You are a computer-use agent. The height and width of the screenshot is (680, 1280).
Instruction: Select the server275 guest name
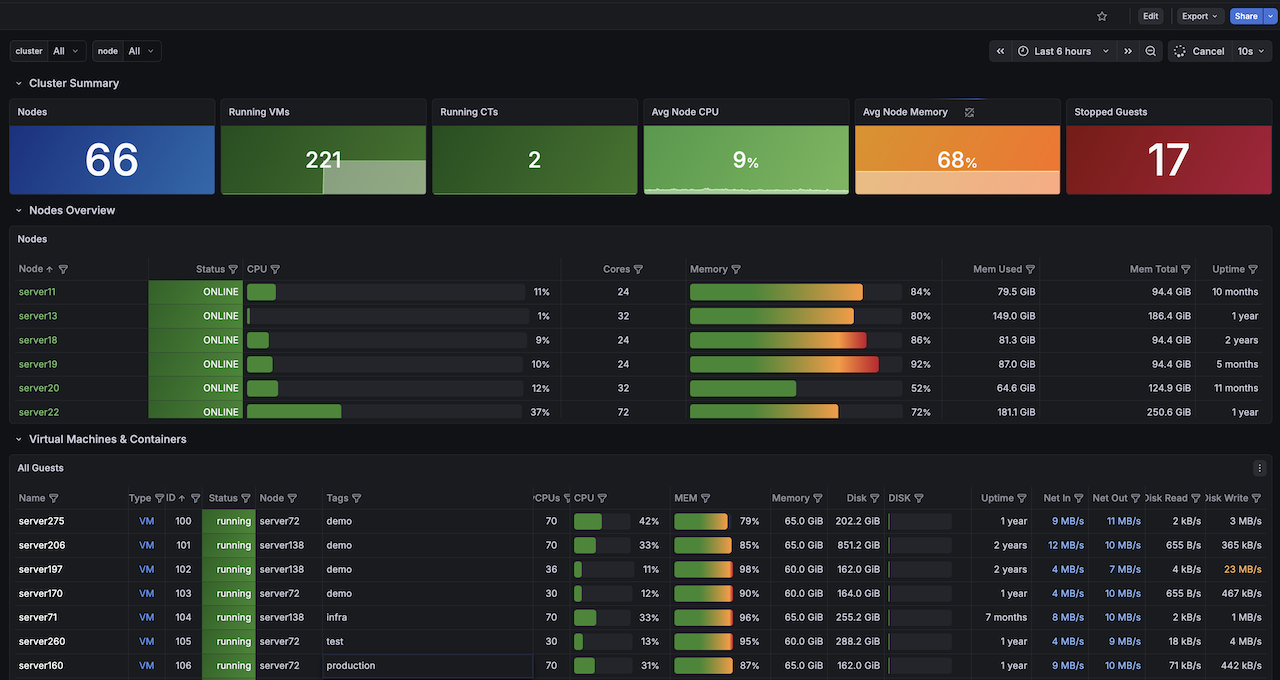[x=41, y=521]
